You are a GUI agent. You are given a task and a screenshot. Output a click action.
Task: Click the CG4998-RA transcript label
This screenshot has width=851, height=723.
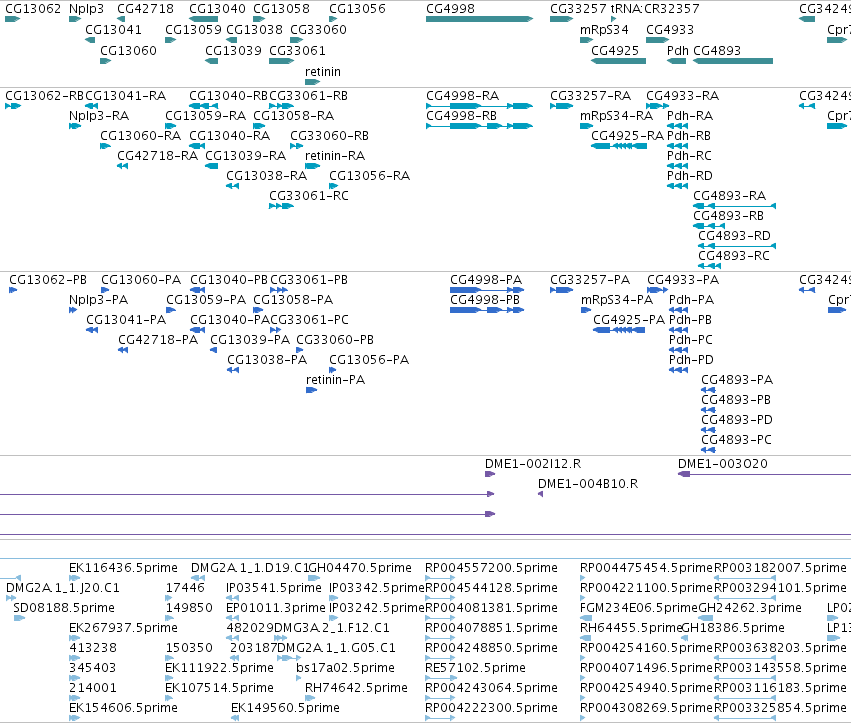point(462,96)
